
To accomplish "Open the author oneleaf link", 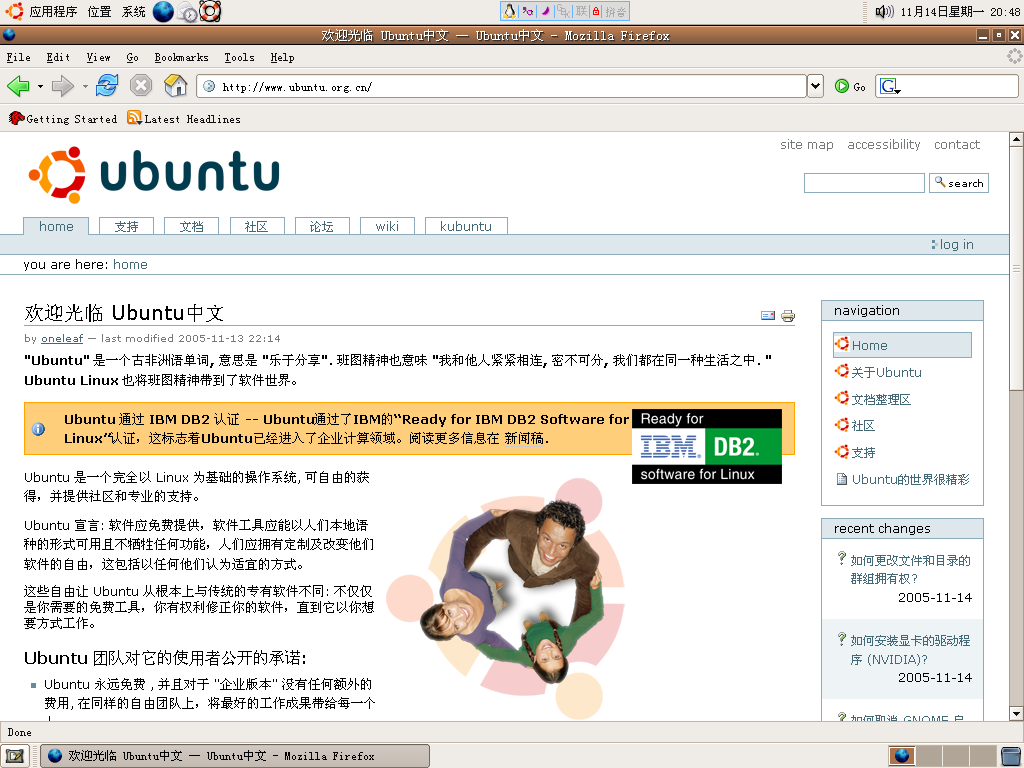I will pyautogui.click(x=62, y=338).
